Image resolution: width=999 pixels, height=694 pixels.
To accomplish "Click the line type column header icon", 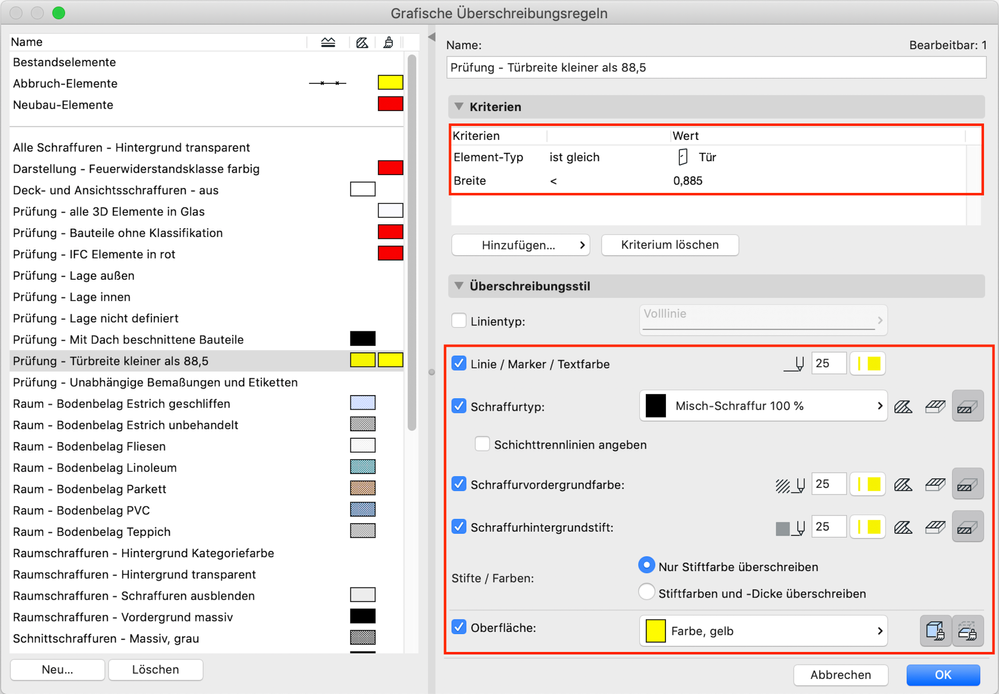I will click(x=328, y=43).
